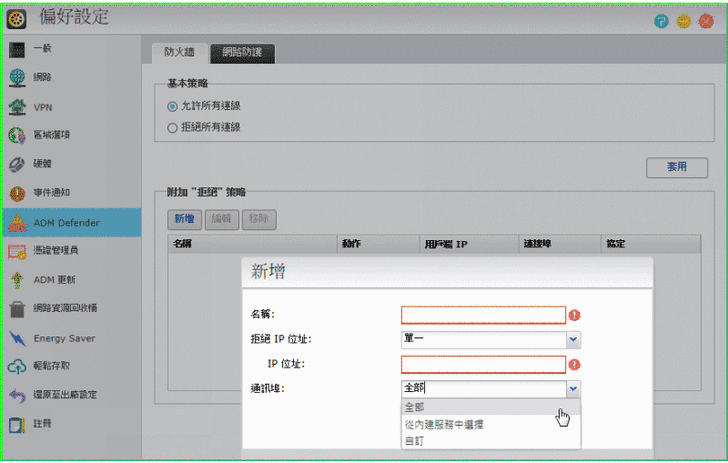Open the Certificate Manager (憑證管理員) icon
The width and height of the screenshot is (728, 463).
click(x=17, y=251)
